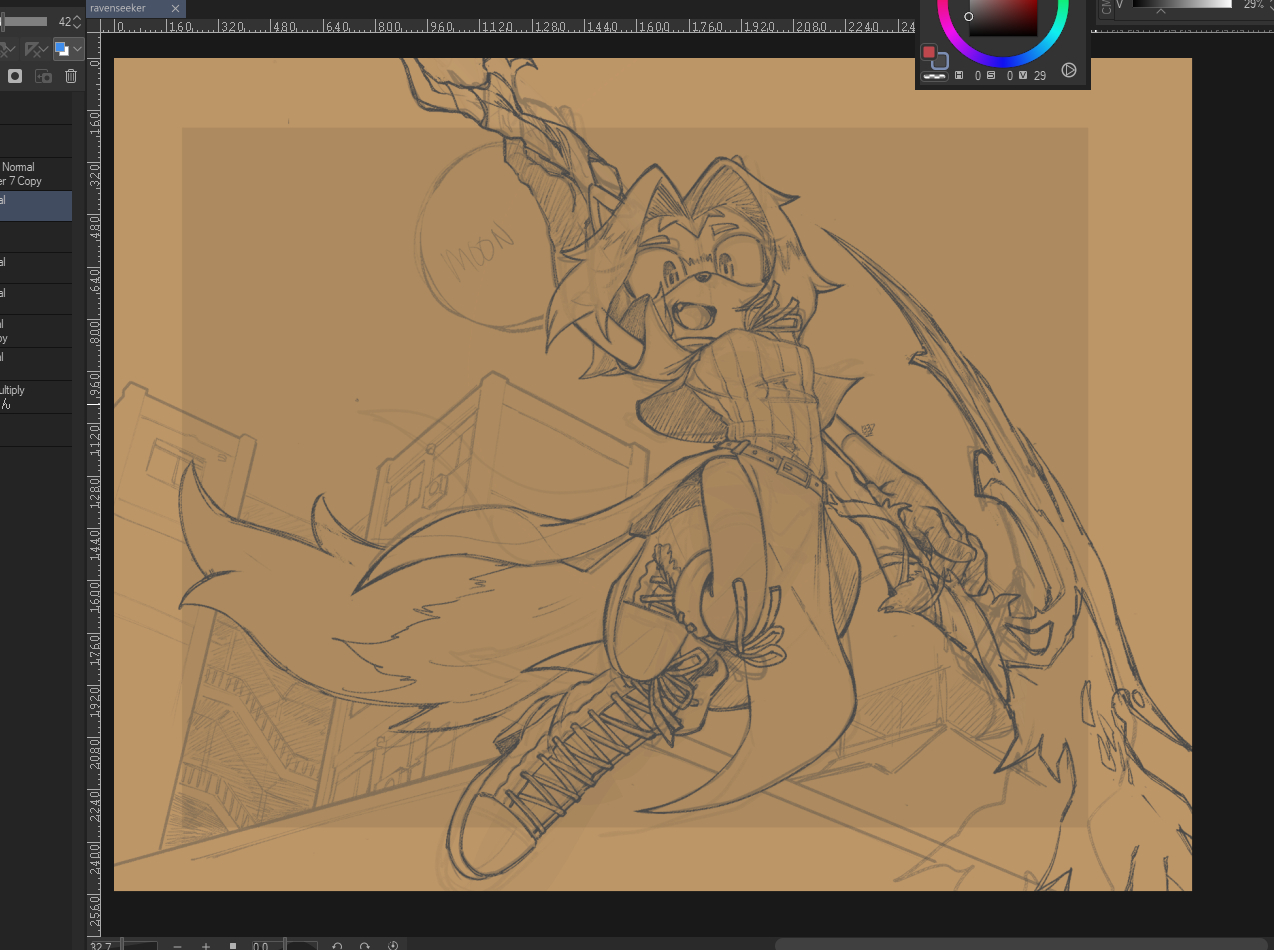Click the fit-to-screen square icon

click(x=233, y=945)
